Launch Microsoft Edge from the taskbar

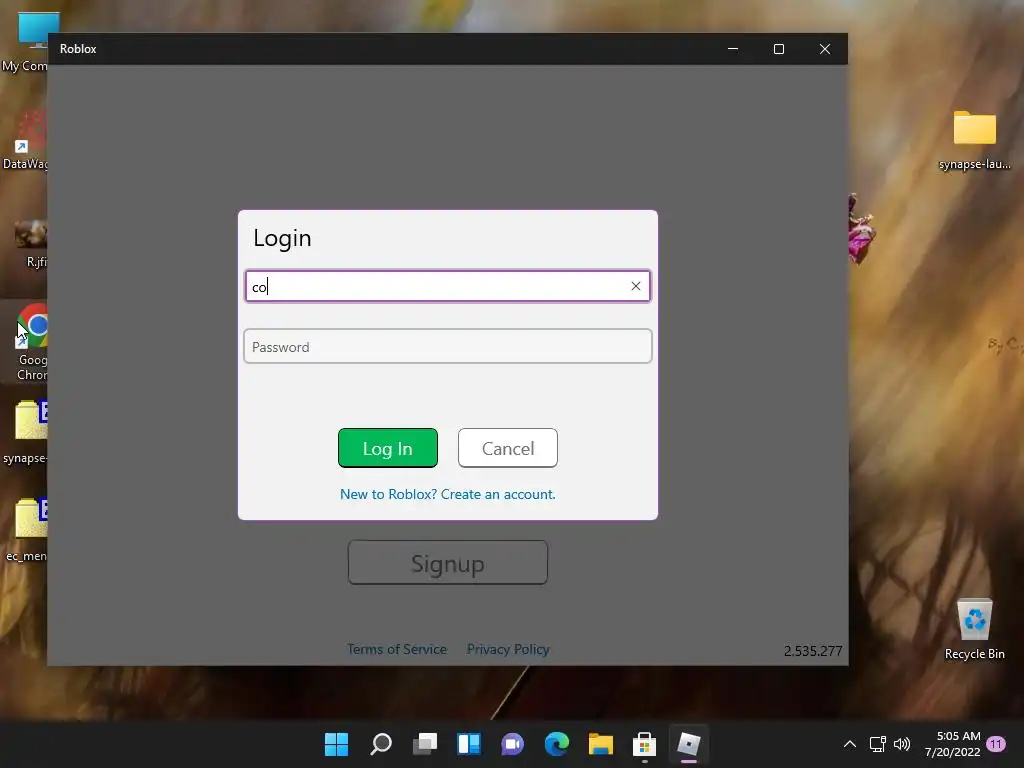click(x=556, y=744)
